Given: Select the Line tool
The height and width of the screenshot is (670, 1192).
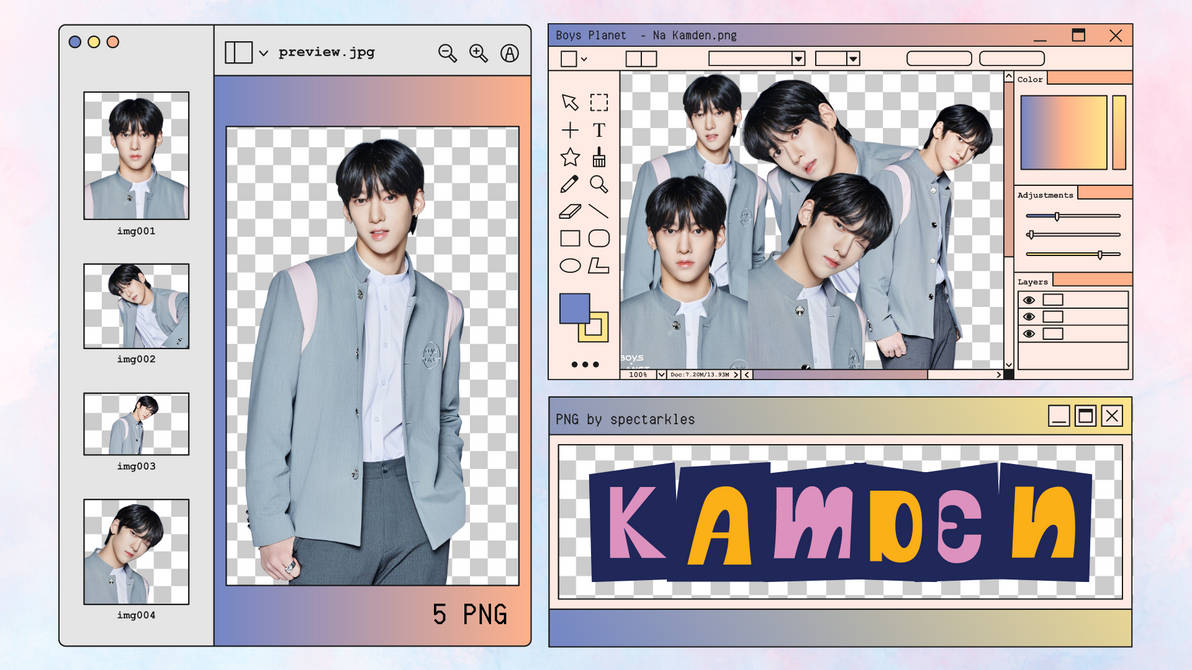Looking at the screenshot, I should (x=598, y=211).
